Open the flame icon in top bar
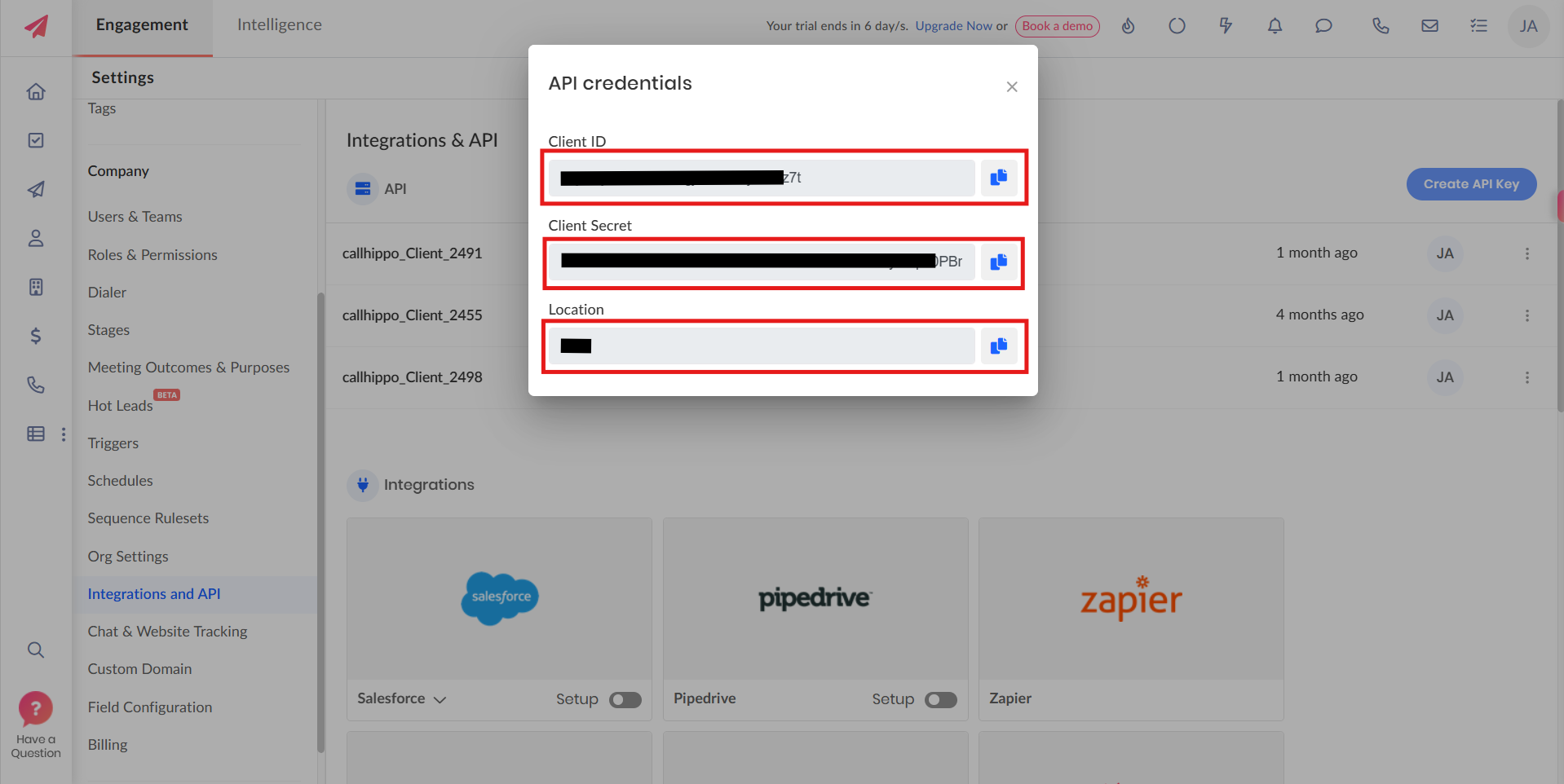 pyautogui.click(x=1128, y=26)
